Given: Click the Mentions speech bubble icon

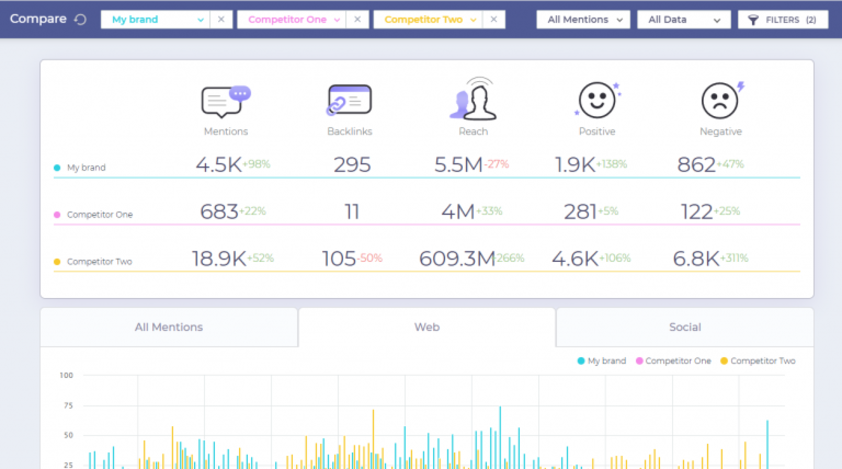Looking at the screenshot, I should point(225,100).
